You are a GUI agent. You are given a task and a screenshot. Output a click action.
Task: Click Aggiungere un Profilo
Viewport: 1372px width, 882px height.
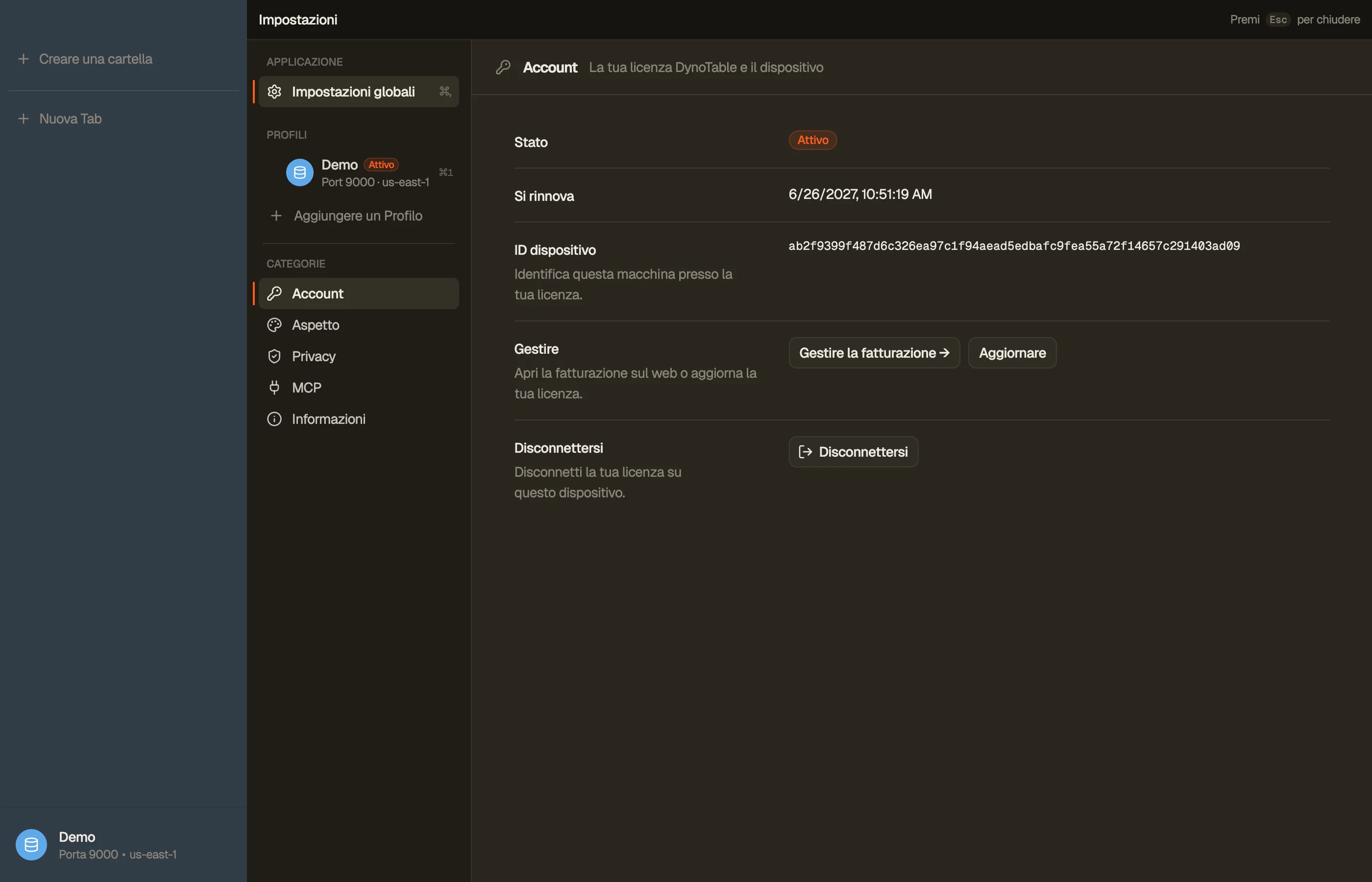pyautogui.click(x=359, y=216)
